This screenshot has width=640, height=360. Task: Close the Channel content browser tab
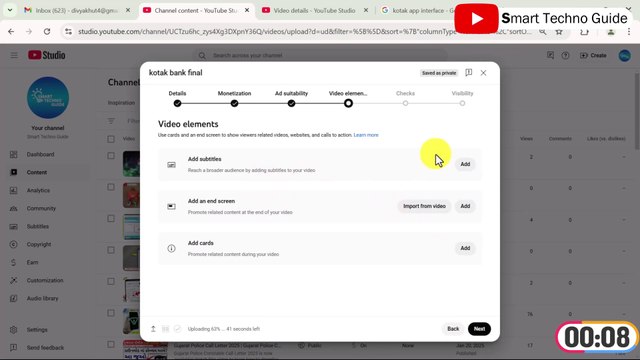(247, 10)
